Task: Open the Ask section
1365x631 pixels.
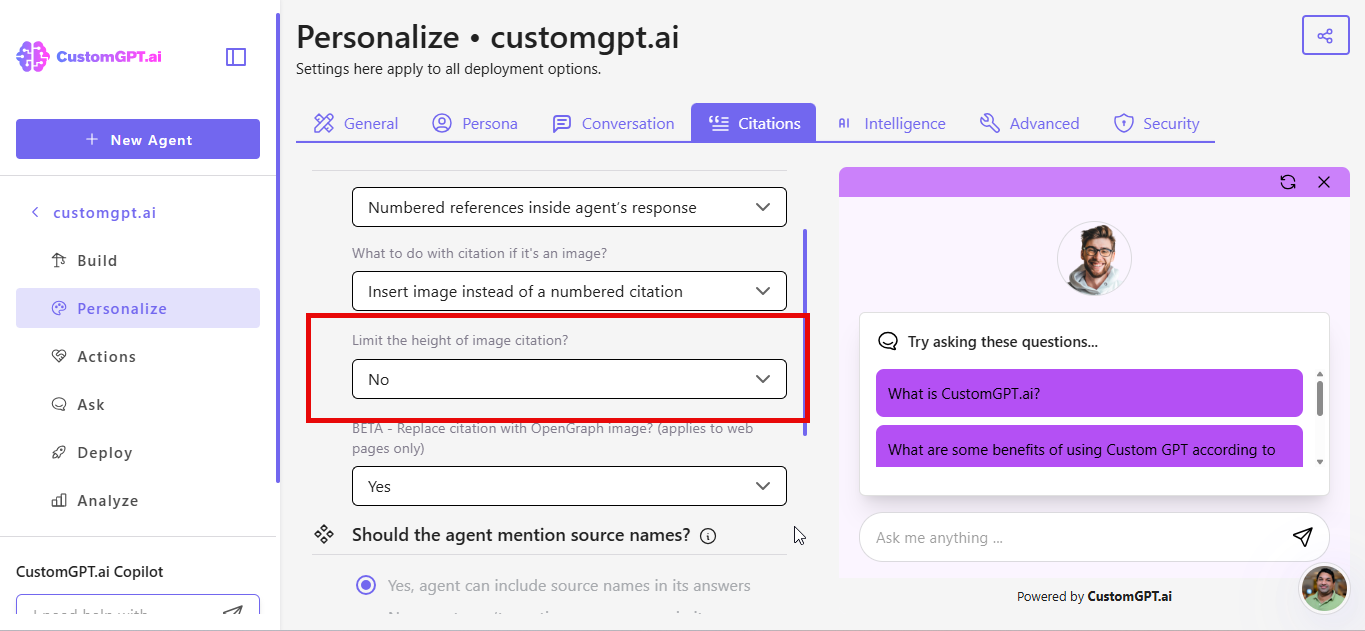Action: click(x=138, y=405)
